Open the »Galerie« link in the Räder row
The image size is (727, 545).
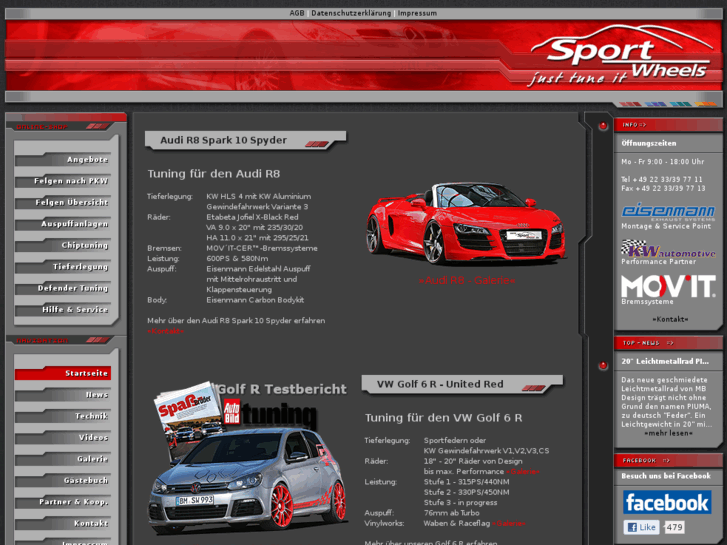pos(523,472)
